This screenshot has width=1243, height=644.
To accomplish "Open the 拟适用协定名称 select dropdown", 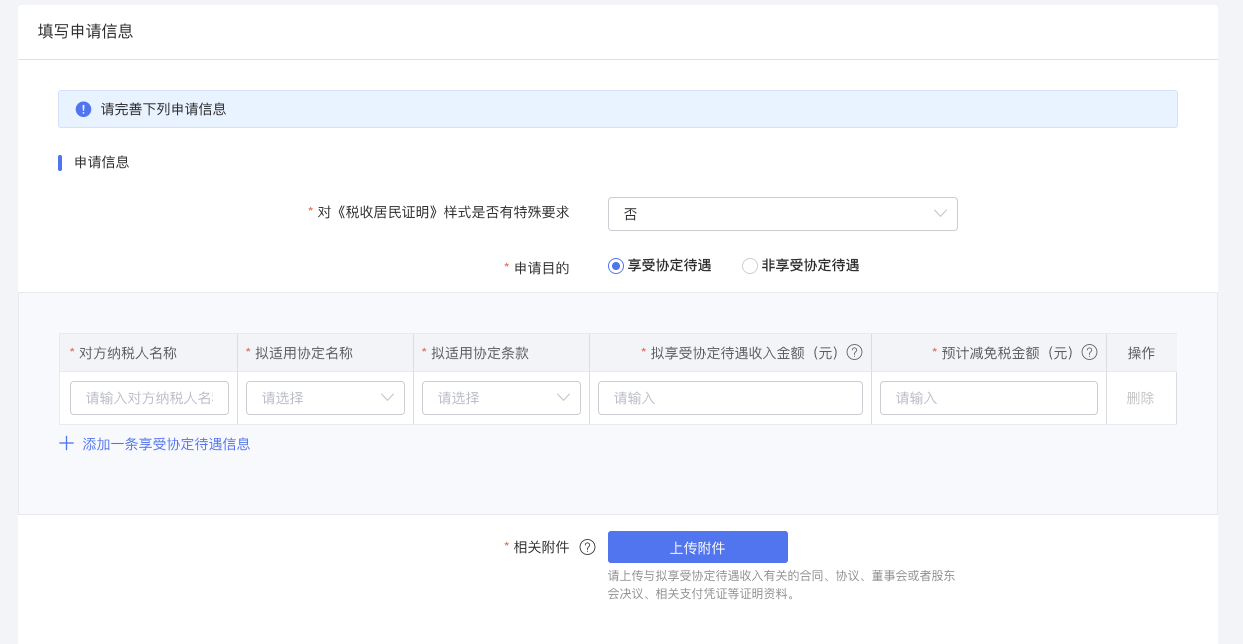I will (x=325, y=398).
